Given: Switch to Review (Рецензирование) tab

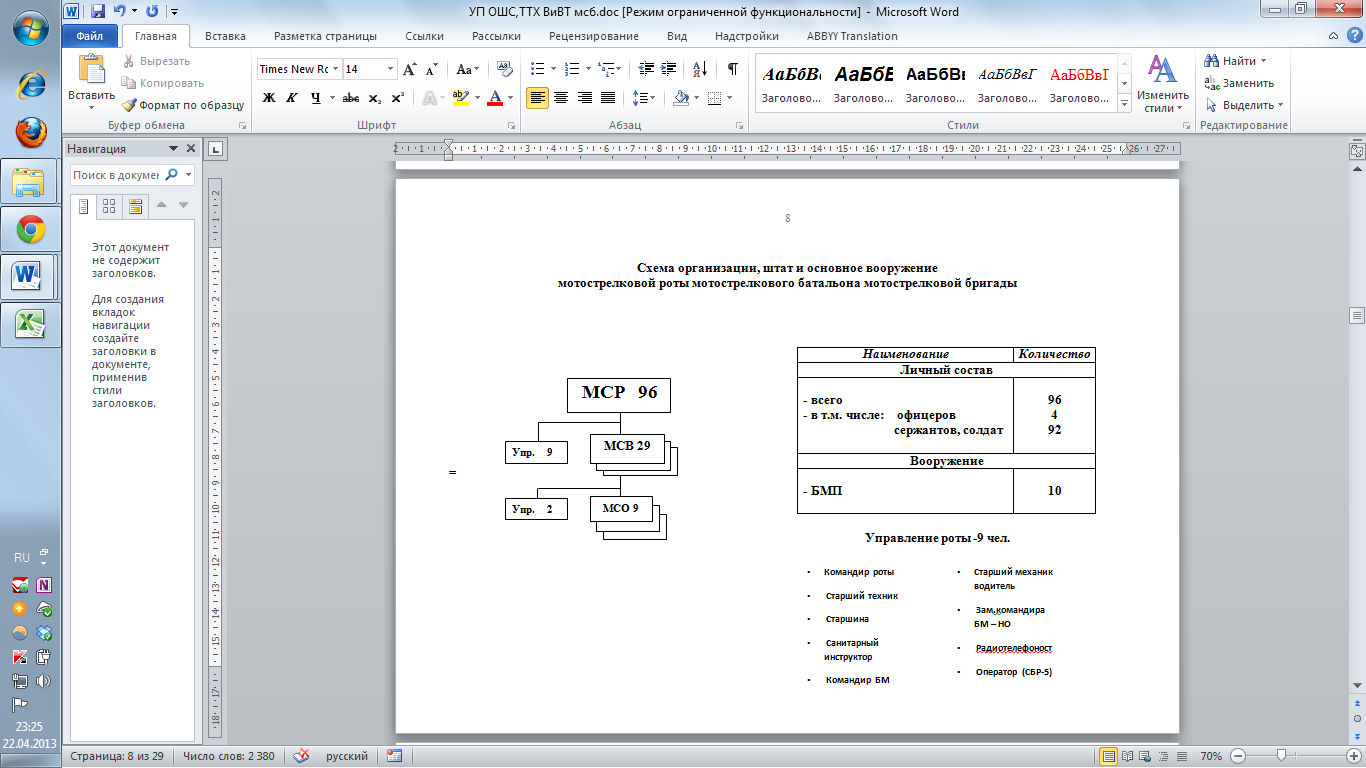Looking at the screenshot, I should pos(593,36).
